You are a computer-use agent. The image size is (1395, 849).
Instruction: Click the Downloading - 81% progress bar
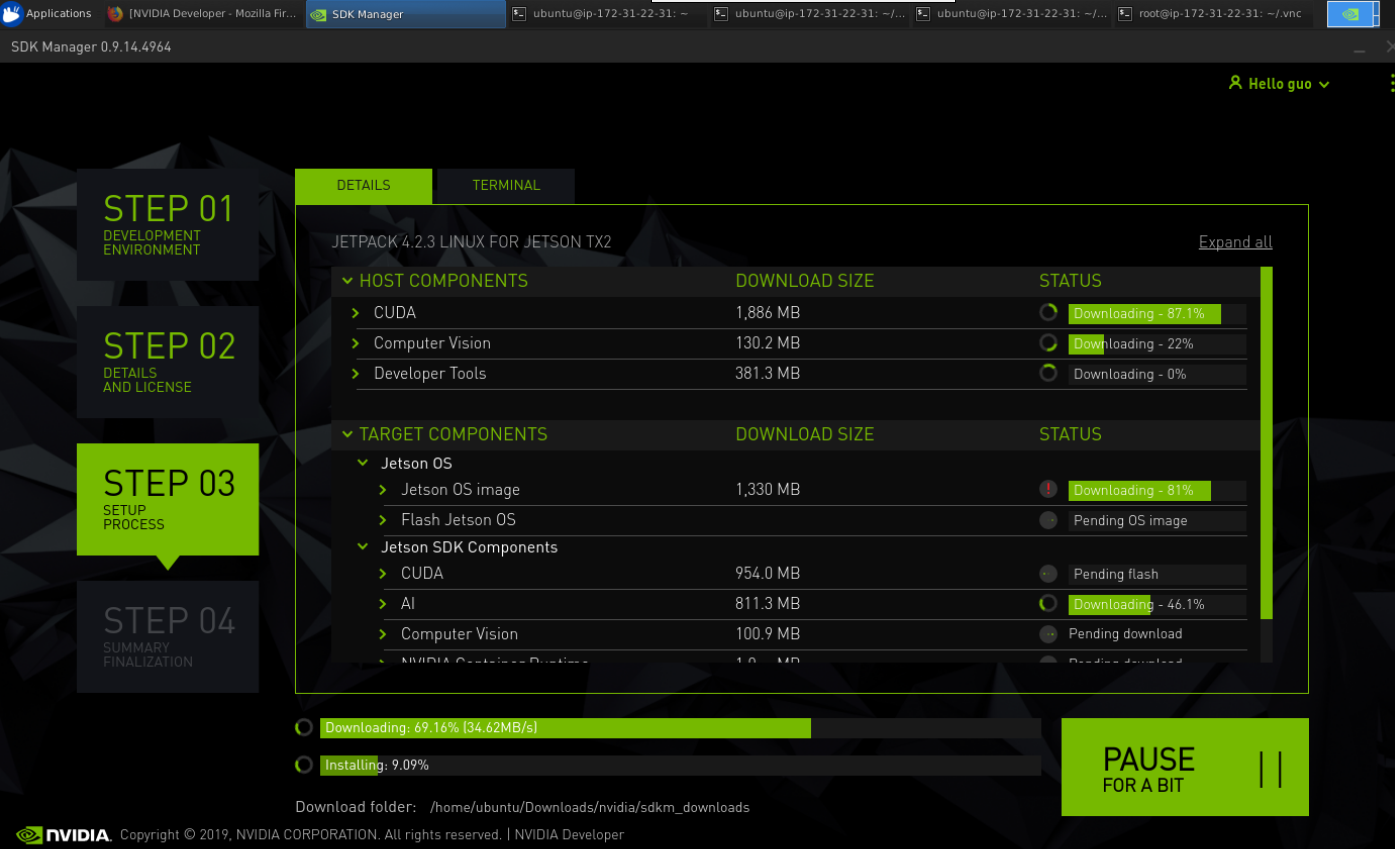coord(1157,491)
